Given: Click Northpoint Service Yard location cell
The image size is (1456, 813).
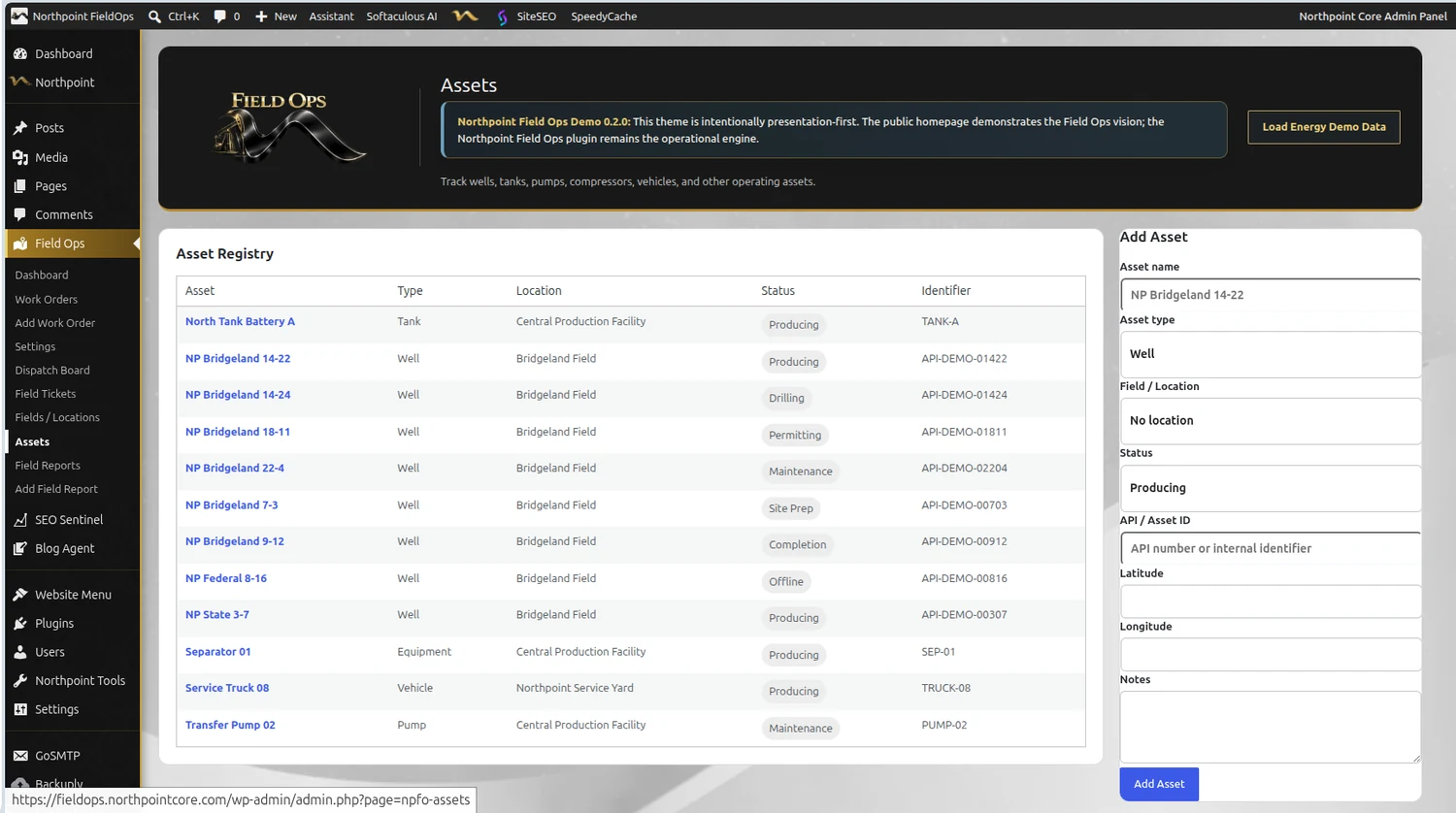Looking at the screenshot, I should click(575, 688).
